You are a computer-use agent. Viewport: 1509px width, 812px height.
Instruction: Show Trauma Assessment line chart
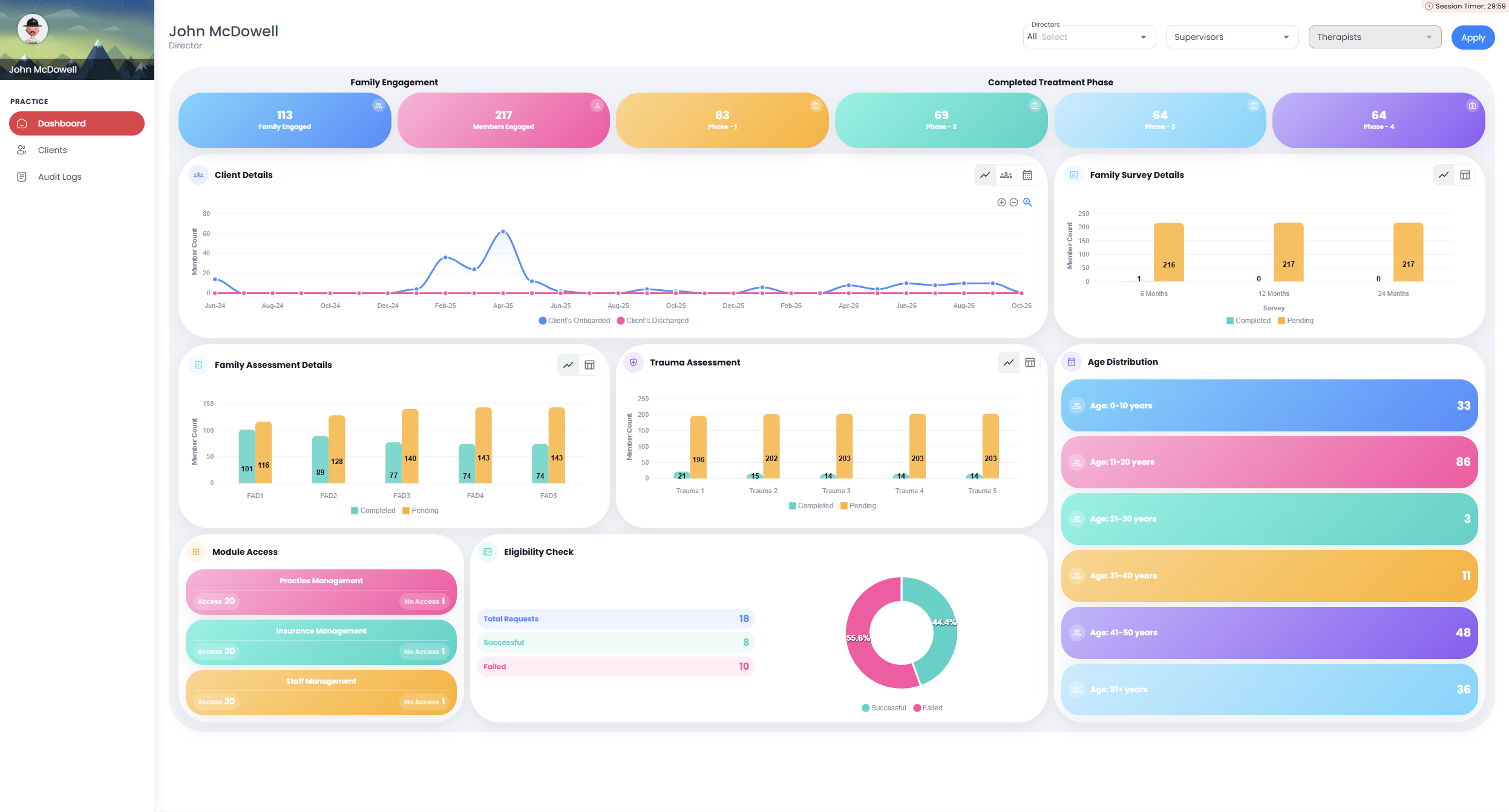tap(1009, 362)
